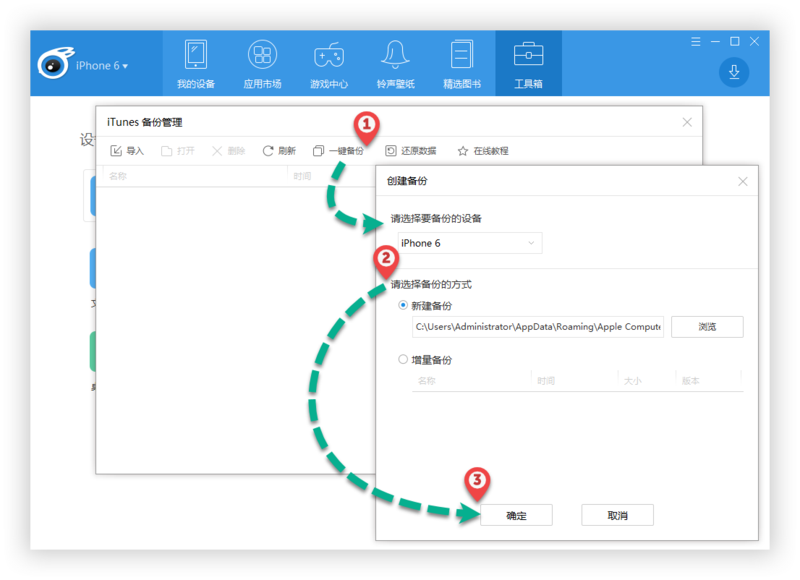Open the 铃声壁纸 ringtone wallpaper tab
Screen dimensions: 800x580
[395, 64]
